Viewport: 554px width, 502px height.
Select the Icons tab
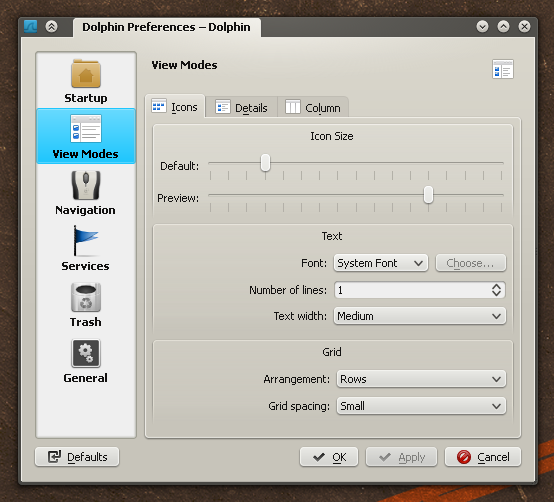pyautogui.click(x=175, y=106)
